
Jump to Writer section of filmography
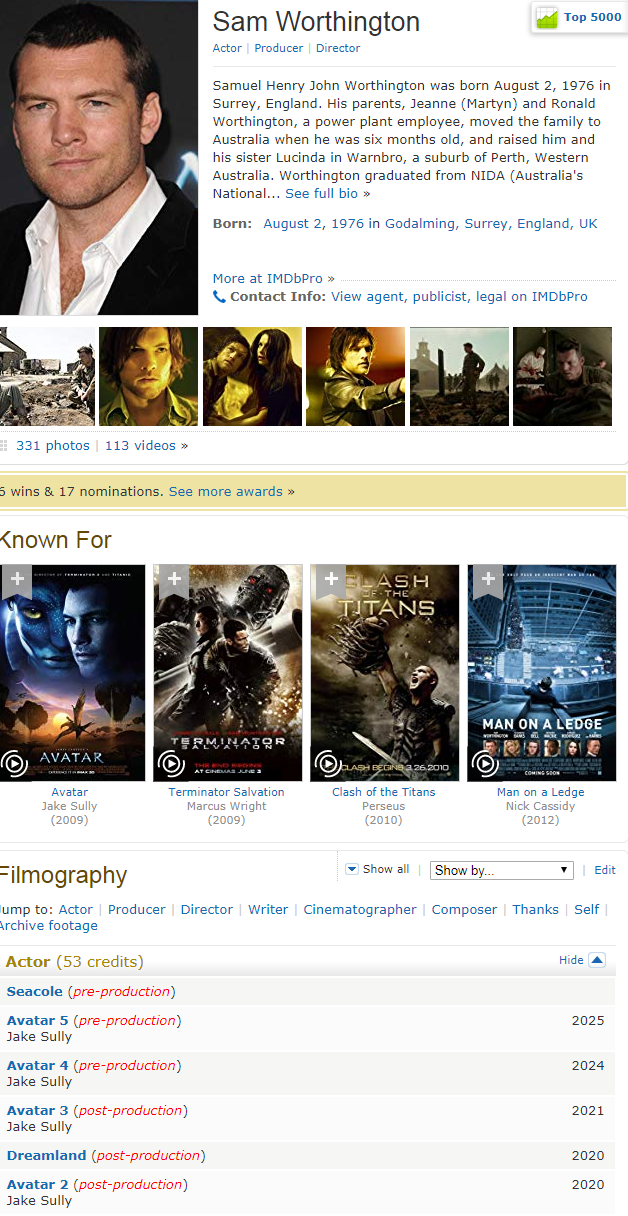click(268, 910)
